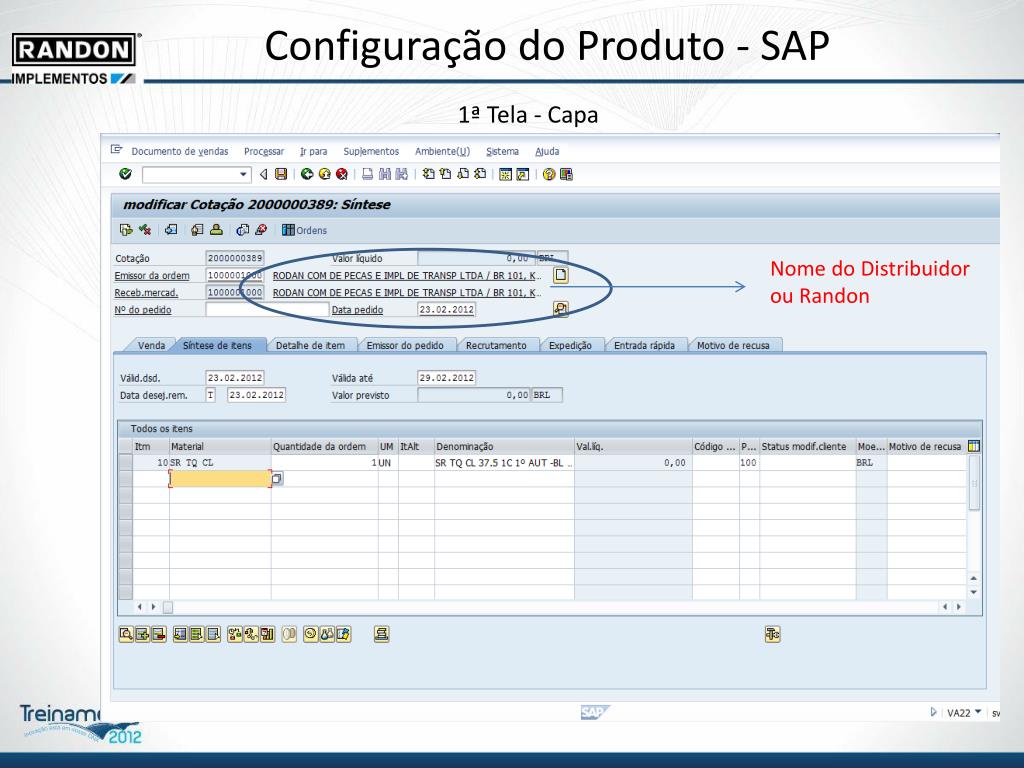Open the Ir para menu
1024x768 pixels.
point(313,152)
